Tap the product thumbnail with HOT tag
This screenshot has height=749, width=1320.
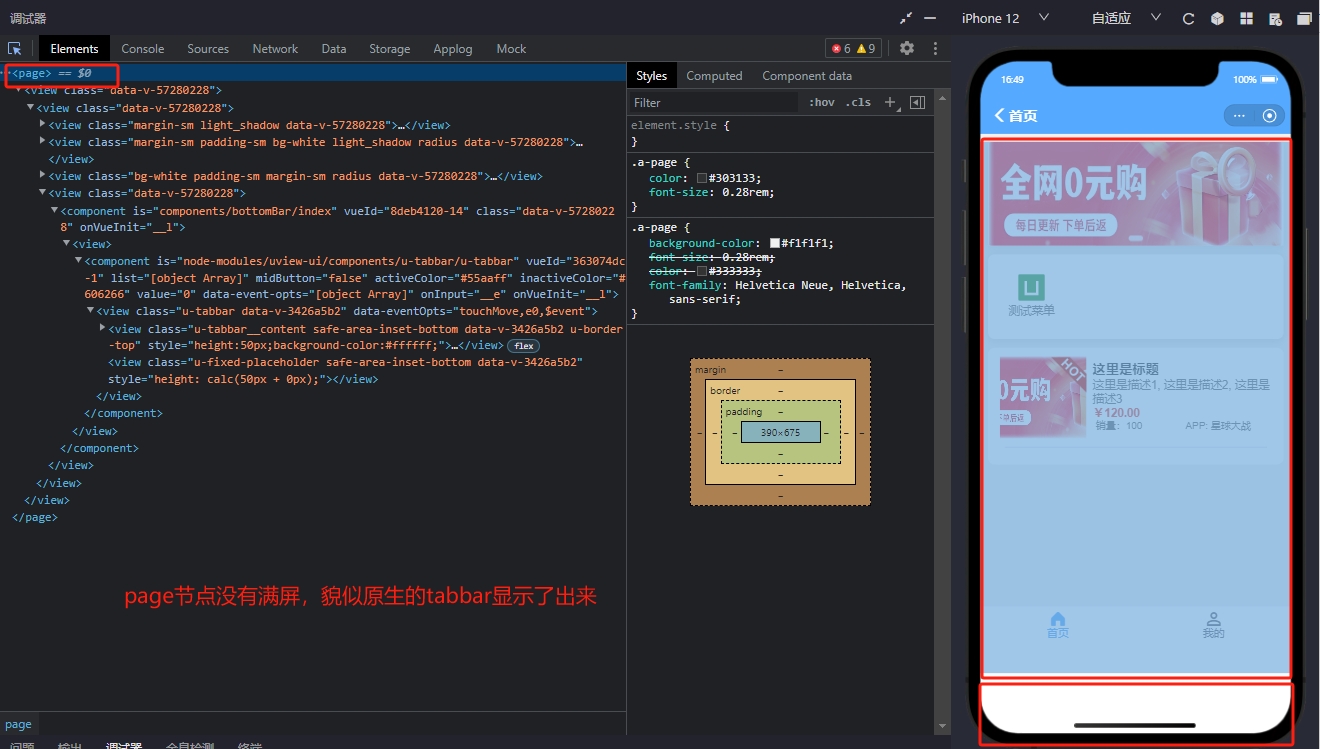pyautogui.click(x=1042, y=397)
